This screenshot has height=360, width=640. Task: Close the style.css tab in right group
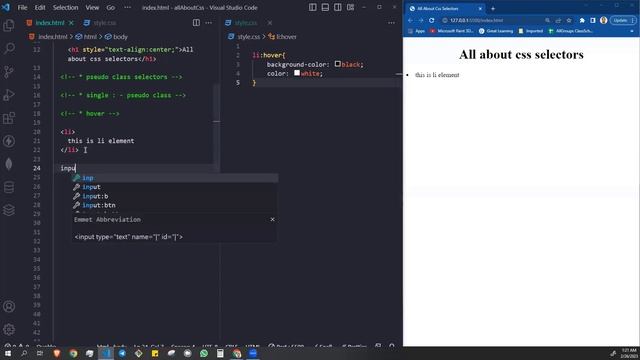pyautogui.click(x=270, y=23)
